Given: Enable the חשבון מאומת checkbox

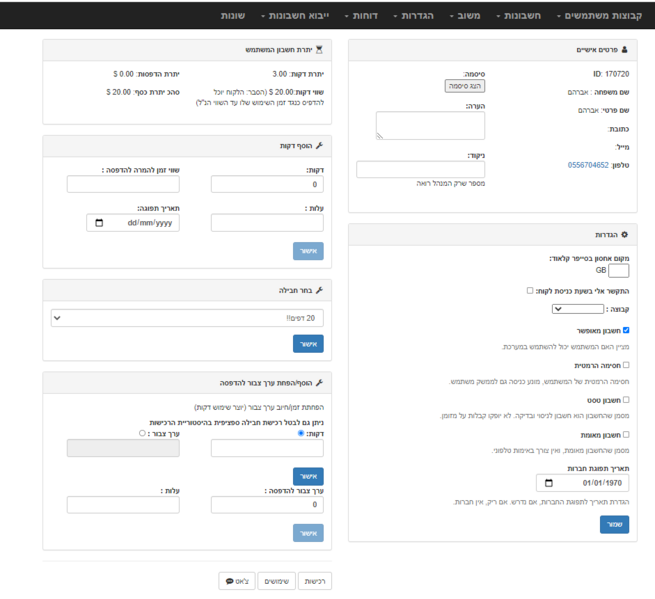Looking at the screenshot, I should pos(626,435).
